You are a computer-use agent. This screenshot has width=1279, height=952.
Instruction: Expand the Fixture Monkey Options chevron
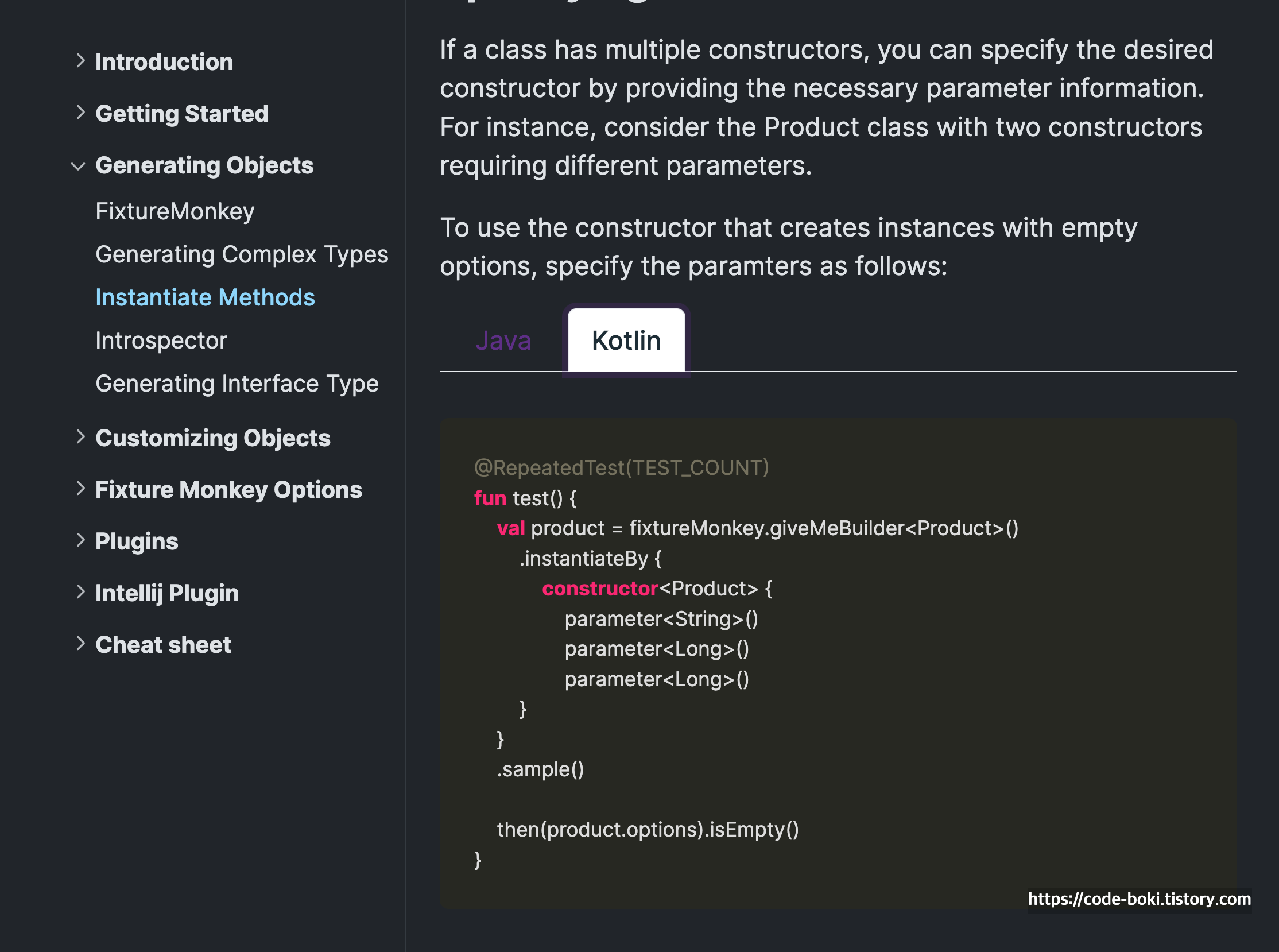[x=81, y=489]
